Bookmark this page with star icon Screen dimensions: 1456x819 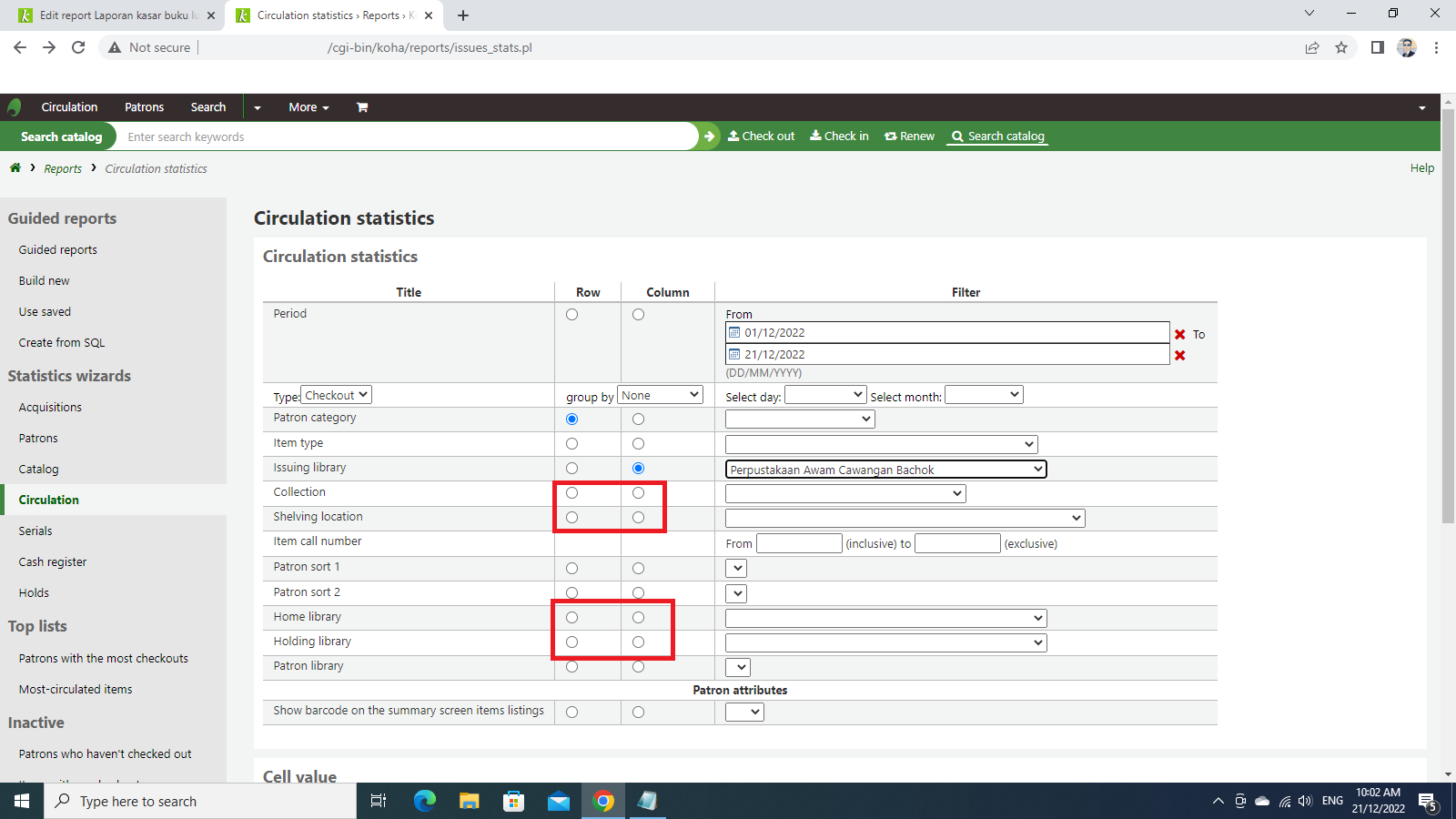click(1341, 47)
